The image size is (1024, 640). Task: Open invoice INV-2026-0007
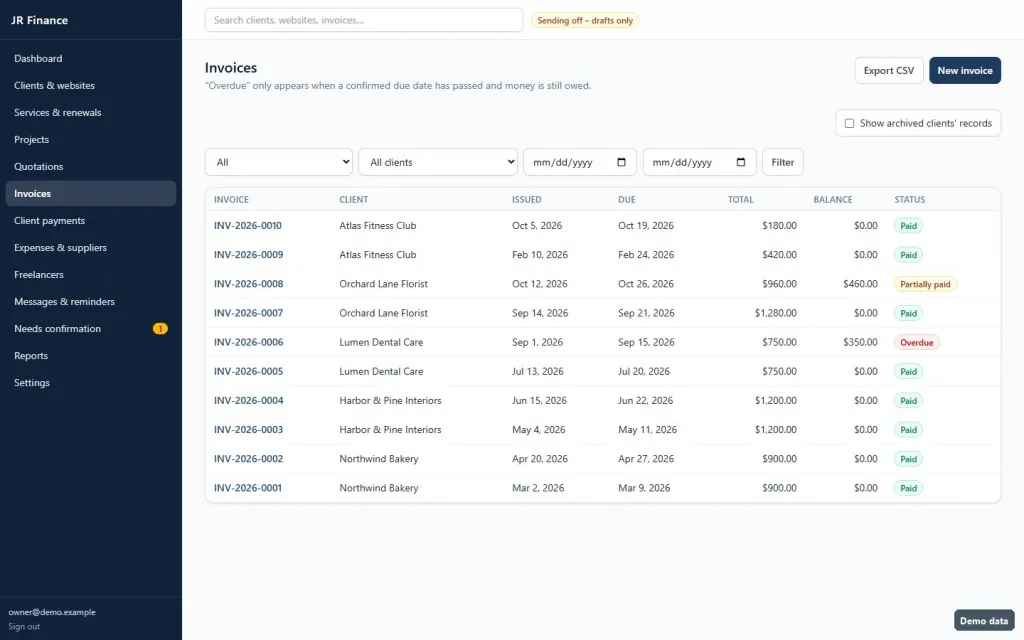click(248, 313)
